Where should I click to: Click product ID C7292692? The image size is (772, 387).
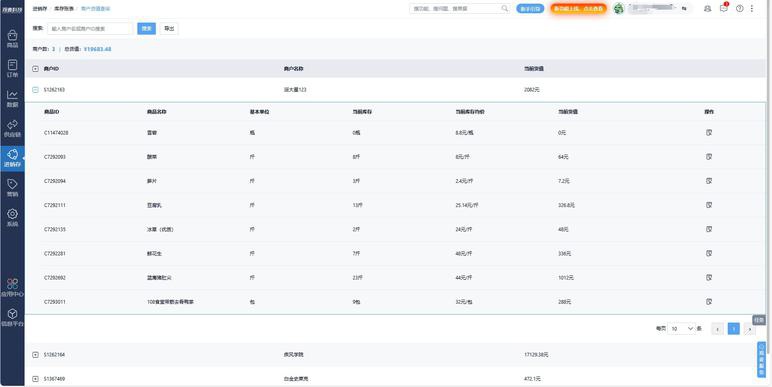(x=55, y=278)
